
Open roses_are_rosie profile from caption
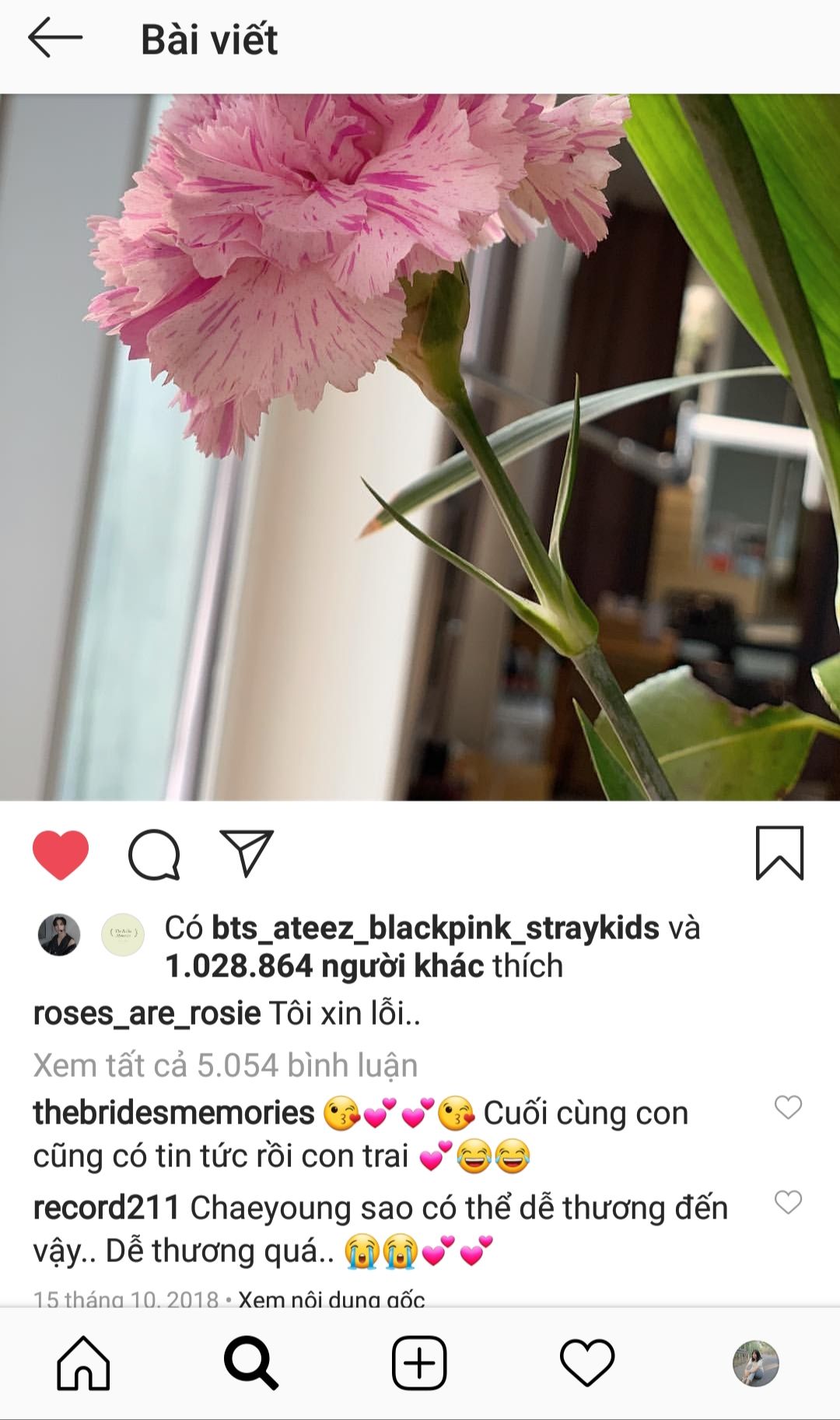[147, 1014]
